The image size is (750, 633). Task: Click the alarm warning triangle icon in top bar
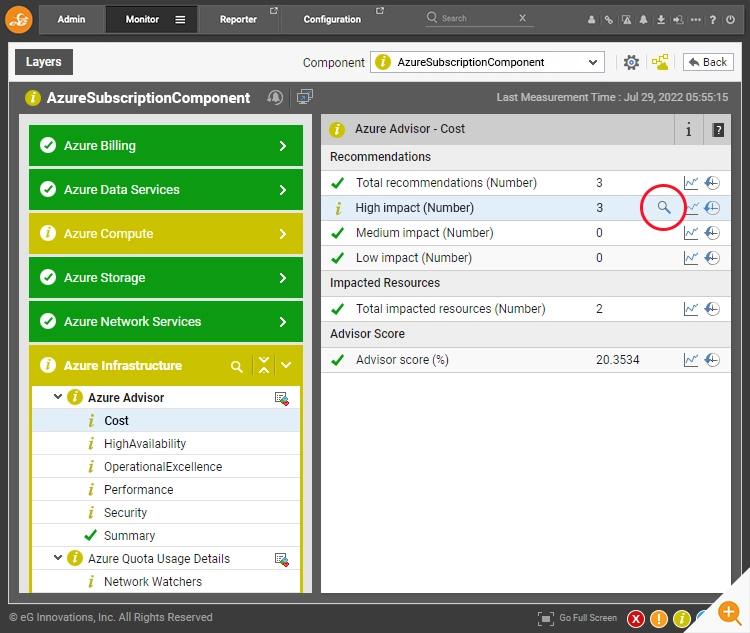(x=626, y=20)
